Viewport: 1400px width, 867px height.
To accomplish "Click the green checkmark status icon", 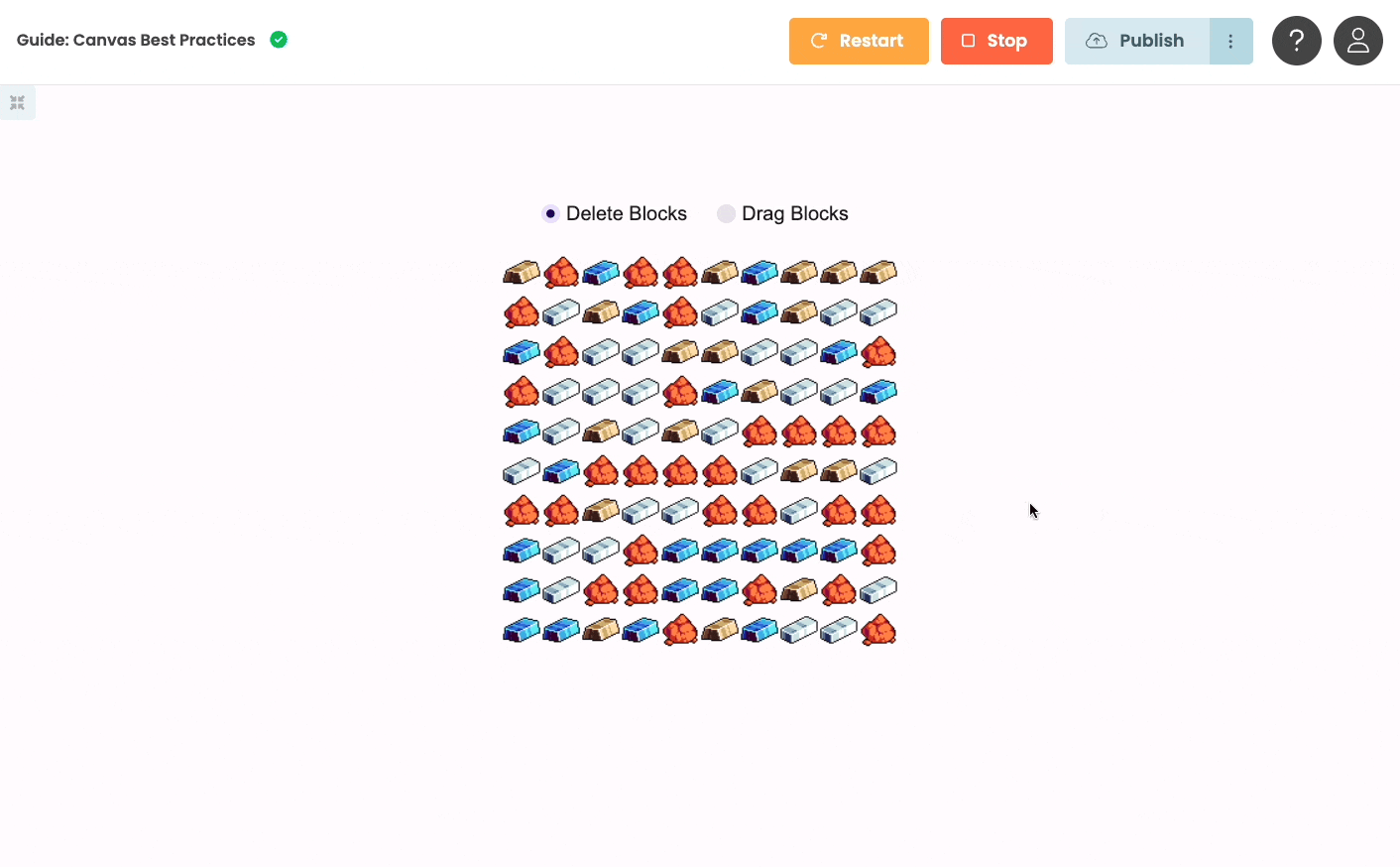I will [279, 40].
